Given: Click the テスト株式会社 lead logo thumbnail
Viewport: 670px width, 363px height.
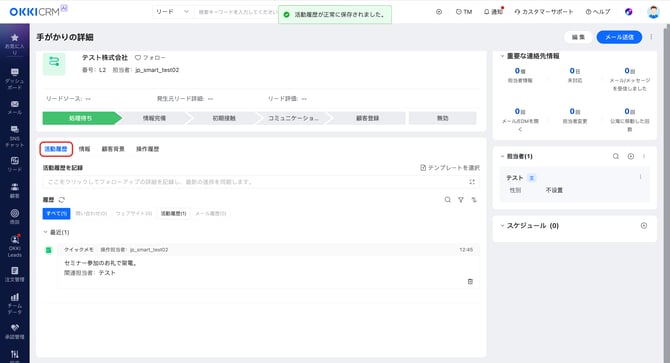Looking at the screenshot, I should tap(54, 63).
